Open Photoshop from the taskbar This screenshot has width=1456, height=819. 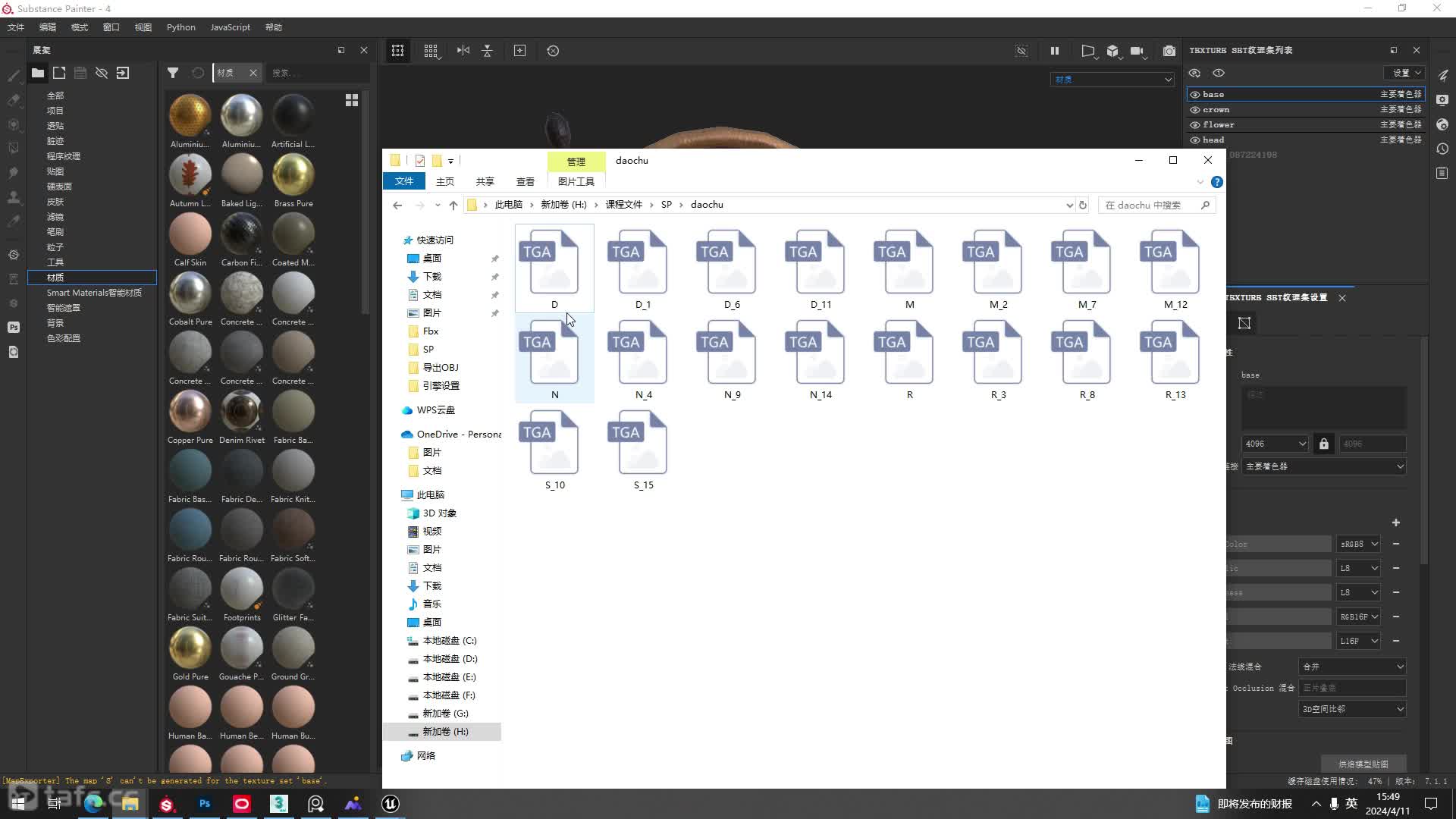(x=205, y=804)
